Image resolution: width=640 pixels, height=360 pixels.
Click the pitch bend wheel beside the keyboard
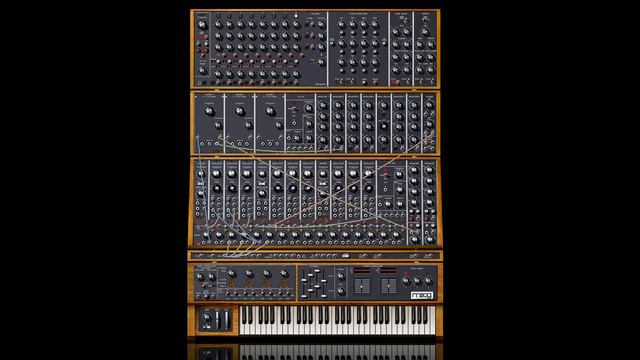click(217, 320)
